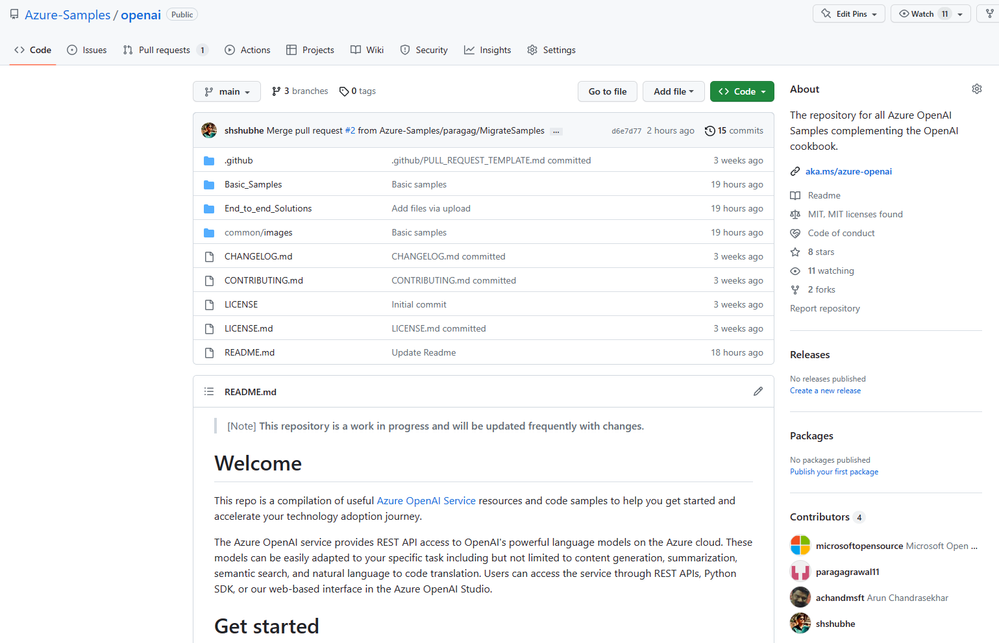999x643 pixels.
Task: Open the repository Settings tab
Action: pos(551,50)
